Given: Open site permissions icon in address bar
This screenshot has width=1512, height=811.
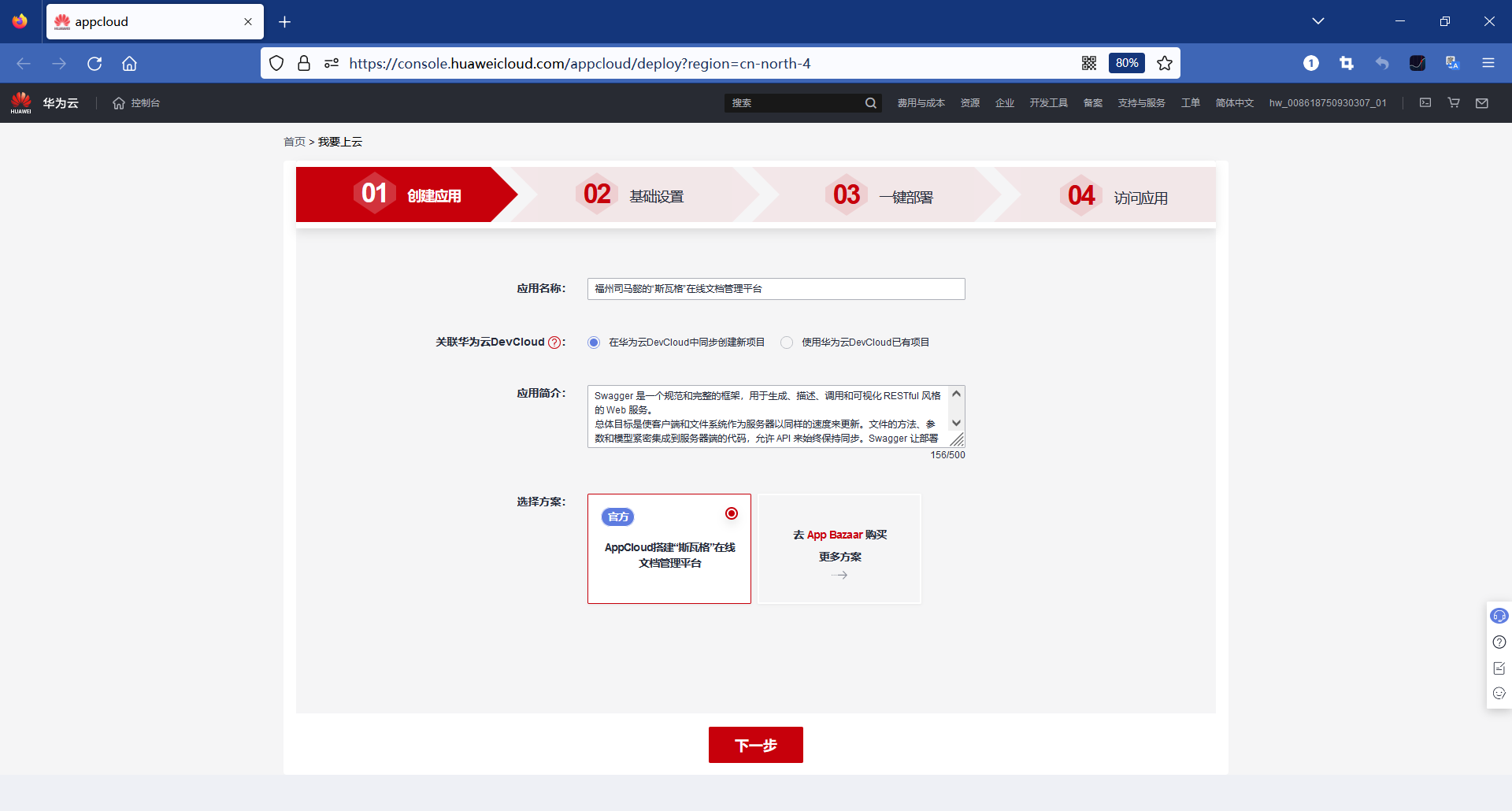Looking at the screenshot, I should [x=332, y=64].
